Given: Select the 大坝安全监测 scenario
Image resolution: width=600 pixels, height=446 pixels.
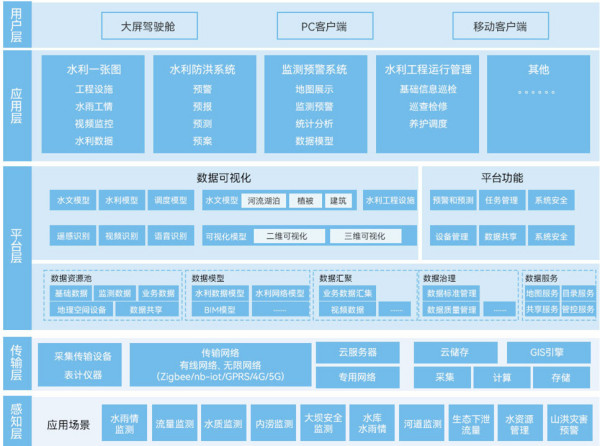Looking at the screenshot, I should pos(322,422).
